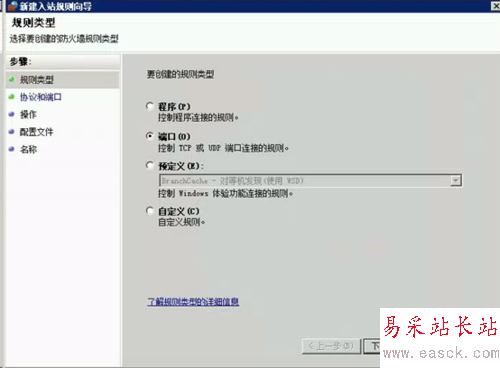
Task: Click 选择要创建的防火墙规则类型 subtitle text
Action: click(64, 39)
